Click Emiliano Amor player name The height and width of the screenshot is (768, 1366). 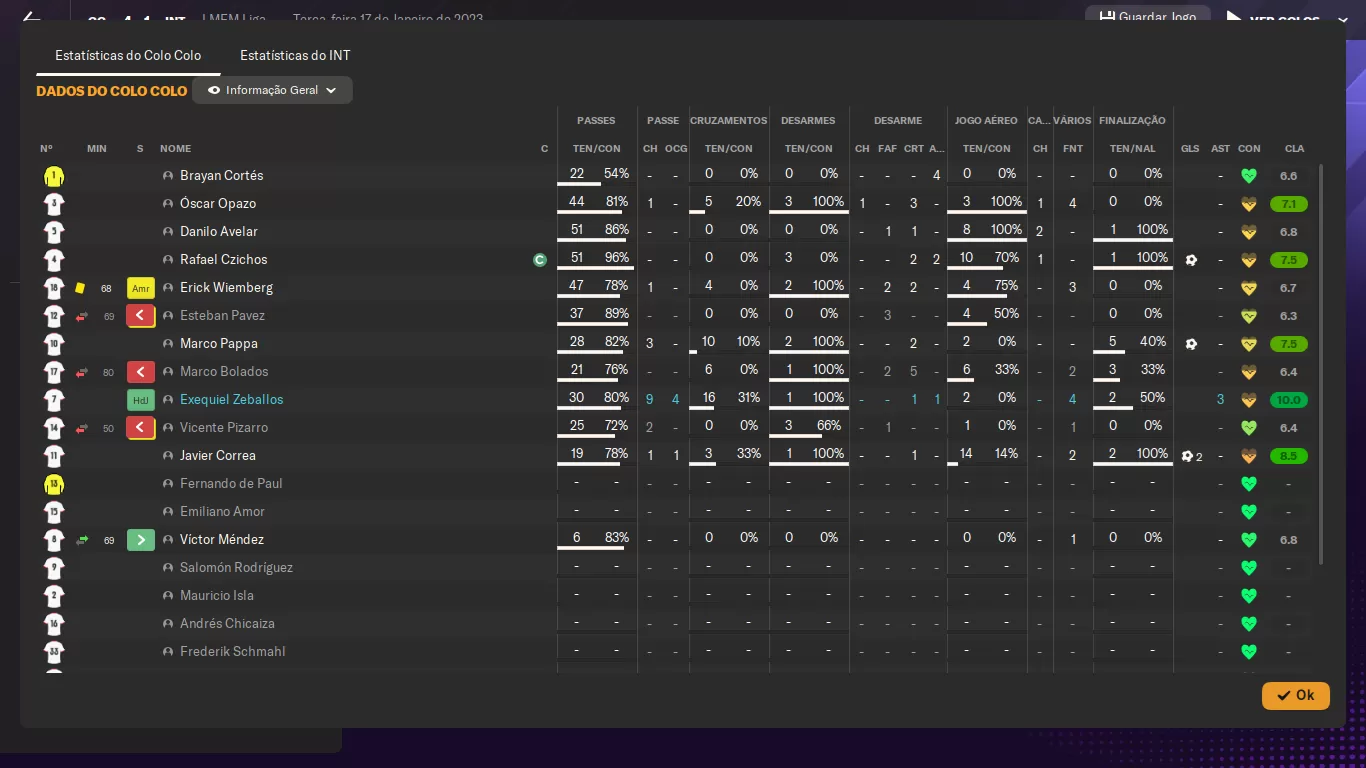click(222, 512)
